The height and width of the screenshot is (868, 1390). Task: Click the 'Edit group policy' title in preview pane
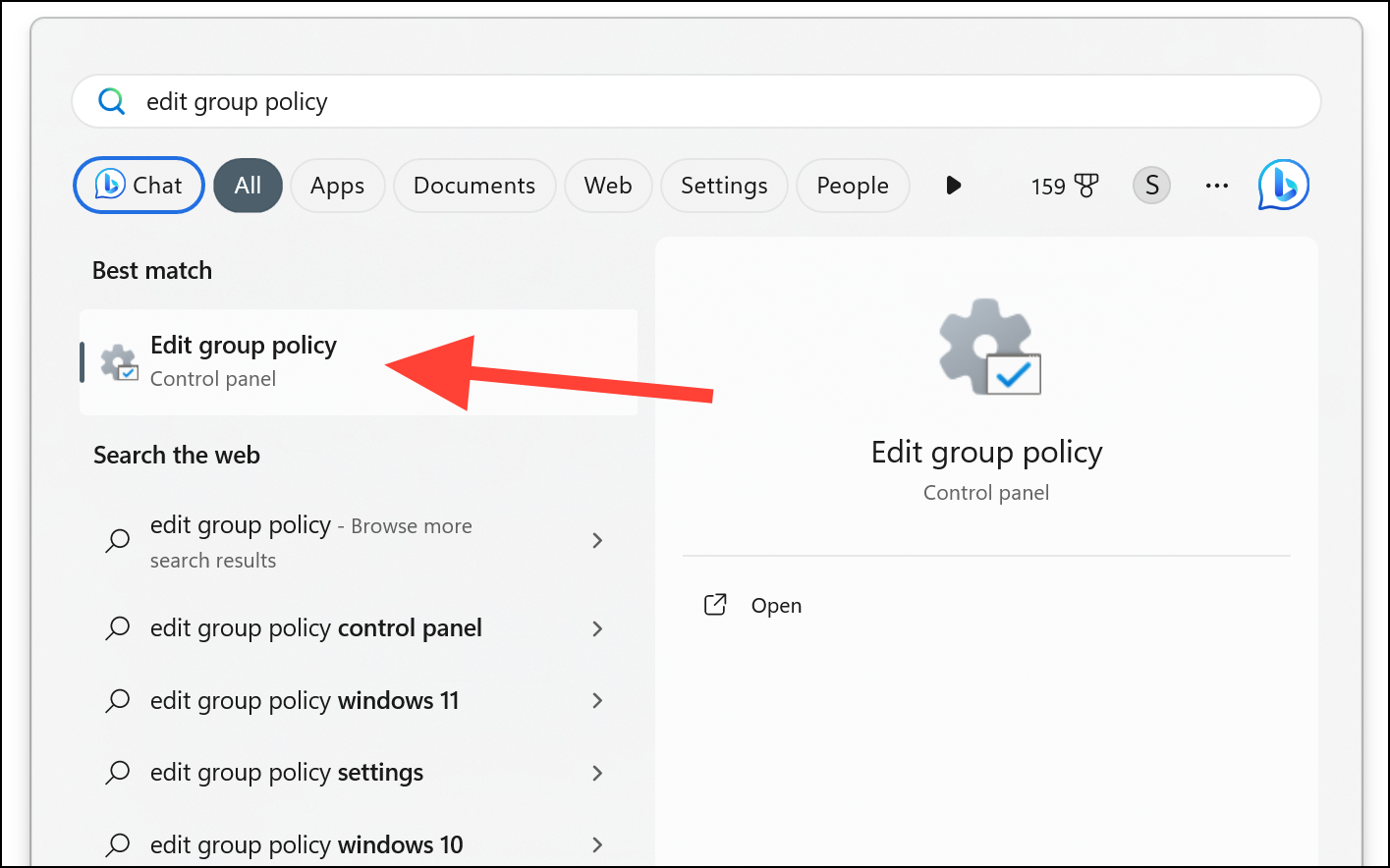(x=986, y=453)
